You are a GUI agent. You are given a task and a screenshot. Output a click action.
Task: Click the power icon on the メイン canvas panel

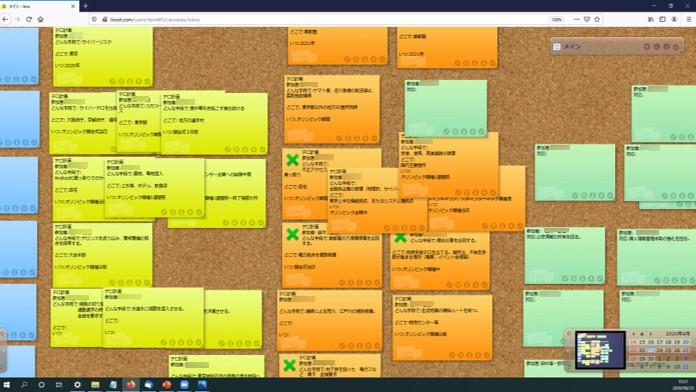(676, 47)
